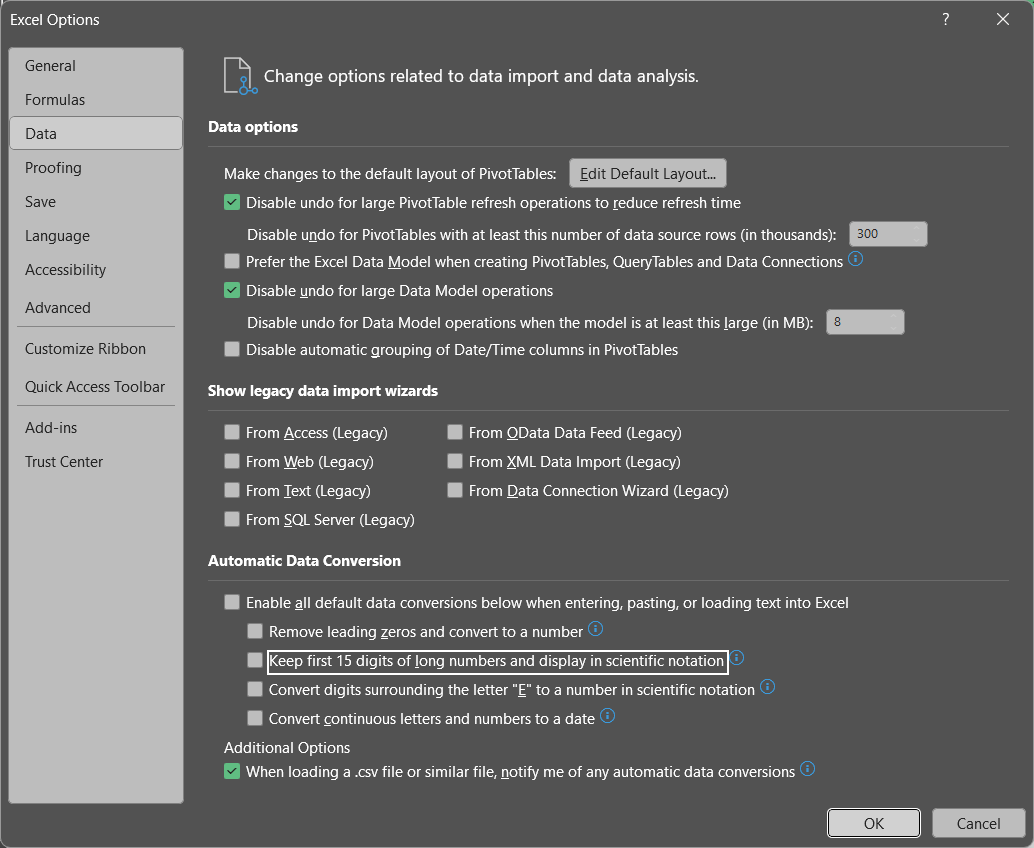
Task: Click the Edit Default Layout button
Action: click(648, 173)
